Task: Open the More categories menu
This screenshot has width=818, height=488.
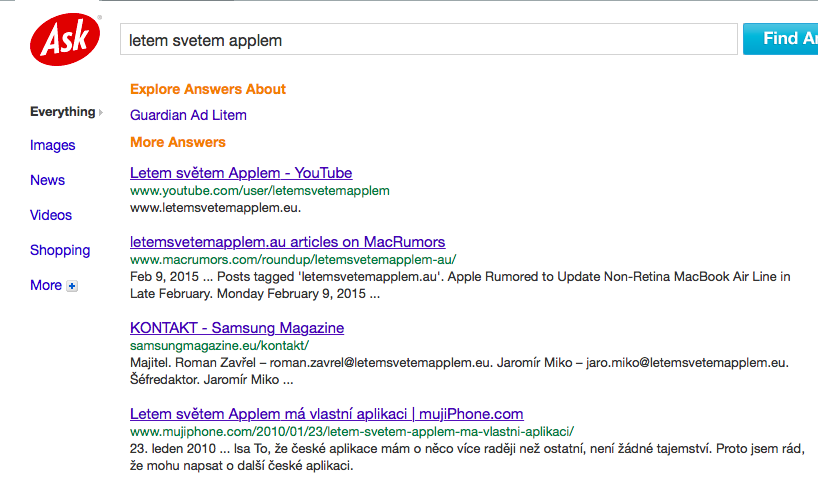Action: (x=46, y=285)
